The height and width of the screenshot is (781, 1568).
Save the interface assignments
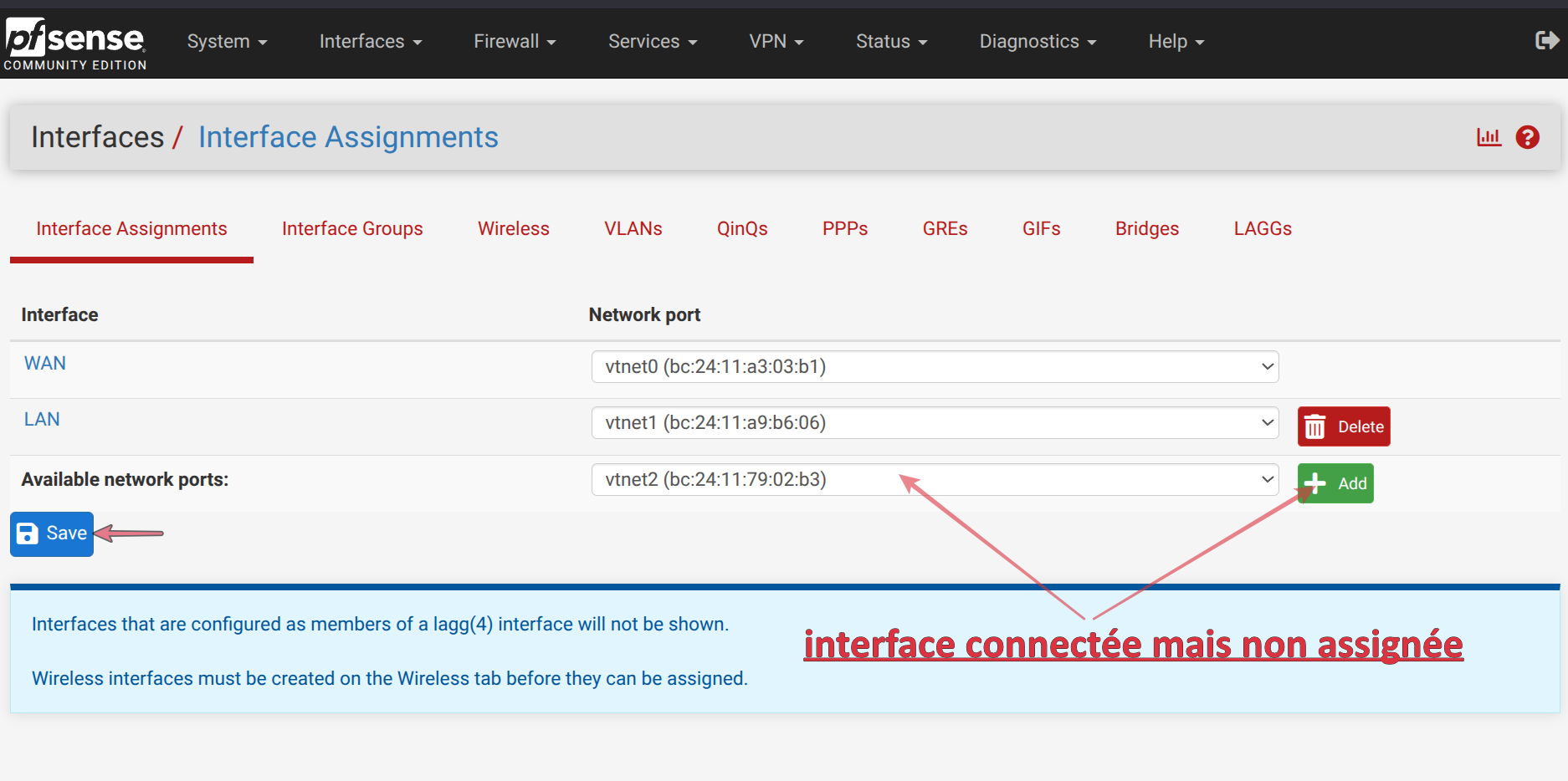[52, 533]
